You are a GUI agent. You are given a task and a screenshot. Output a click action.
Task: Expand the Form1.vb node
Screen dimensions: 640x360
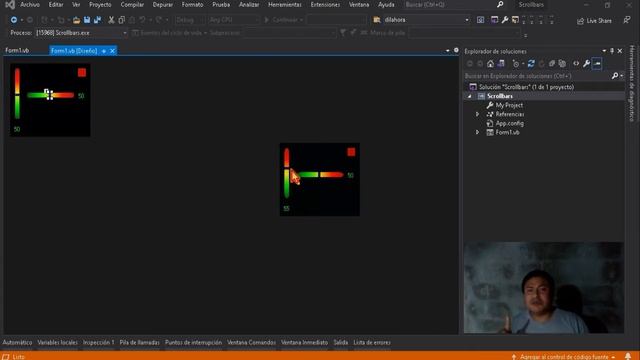(477, 132)
